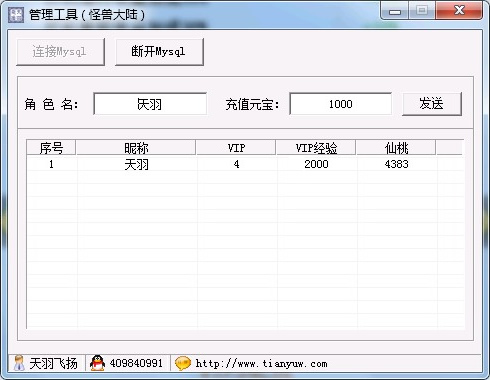
Task: Click the 角色名 label
Action: tap(51, 104)
